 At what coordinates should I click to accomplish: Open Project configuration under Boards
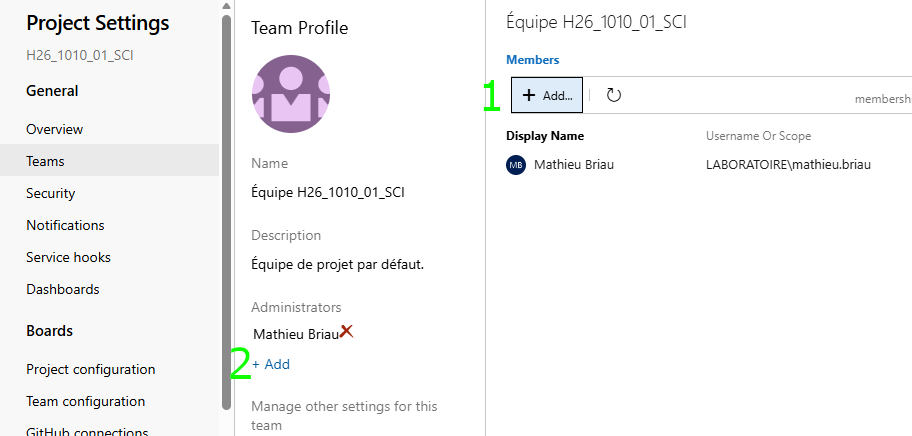click(91, 369)
